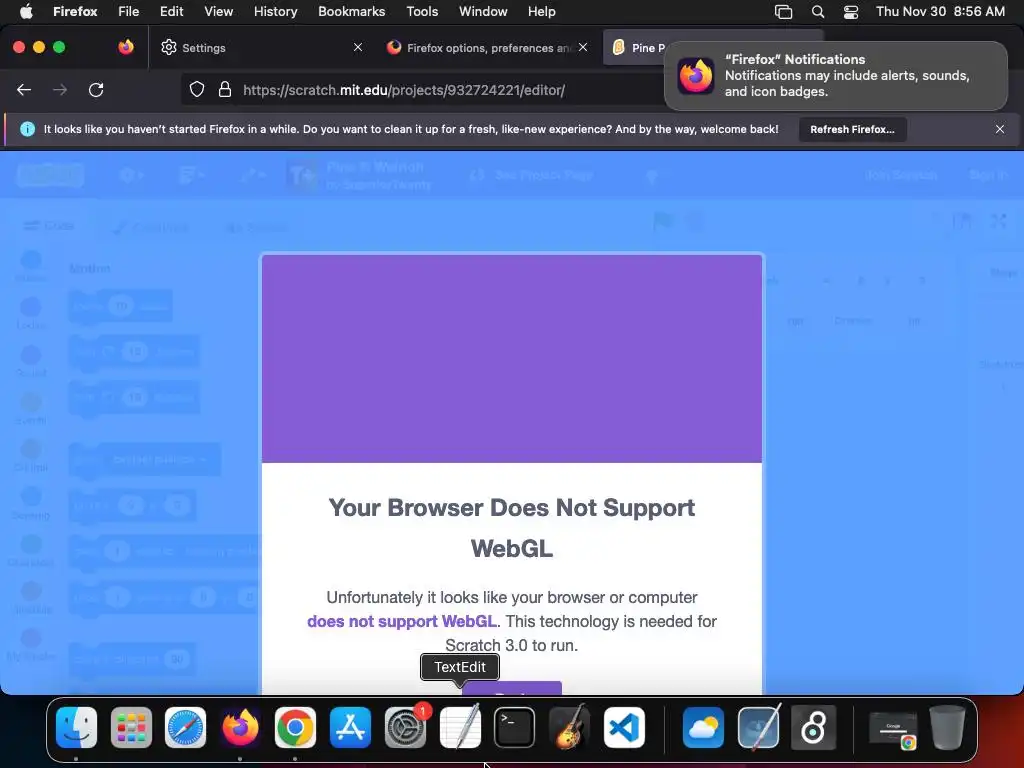1024x768 pixels.
Task: Click the Firefox View pinned icon
Action: pyautogui.click(x=126, y=47)
